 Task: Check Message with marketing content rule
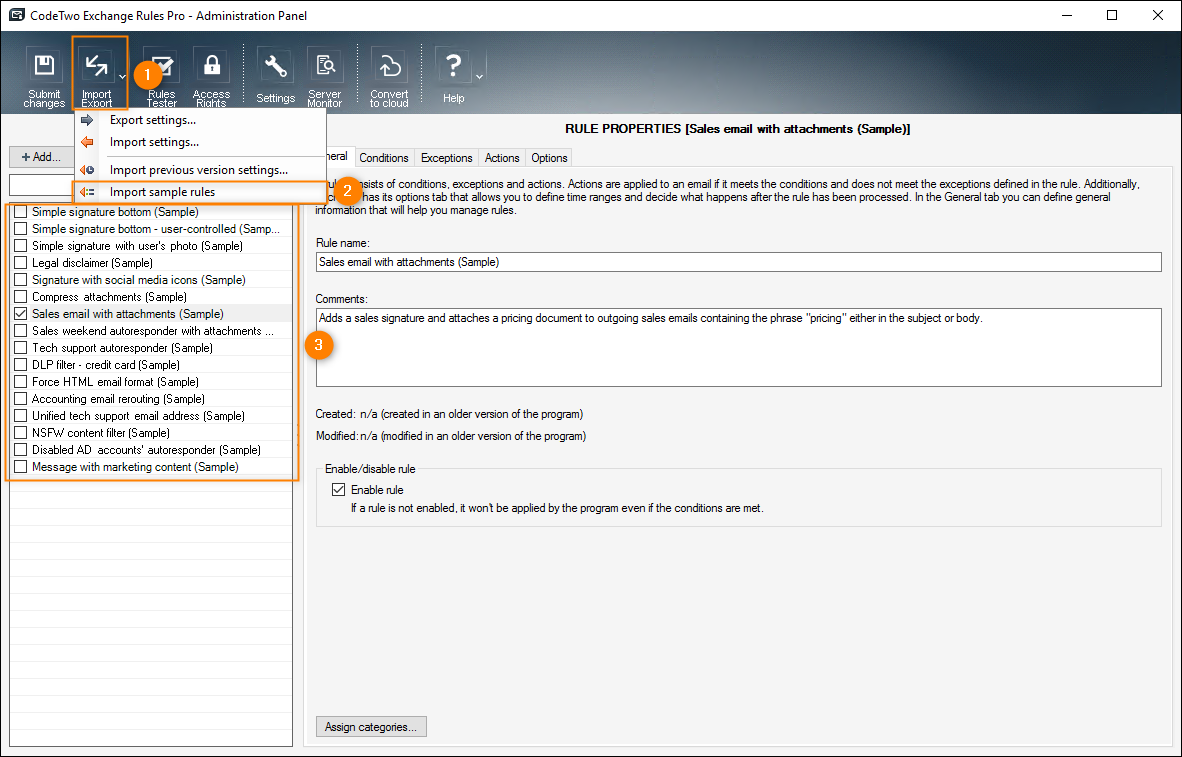[x=20, y=467]
